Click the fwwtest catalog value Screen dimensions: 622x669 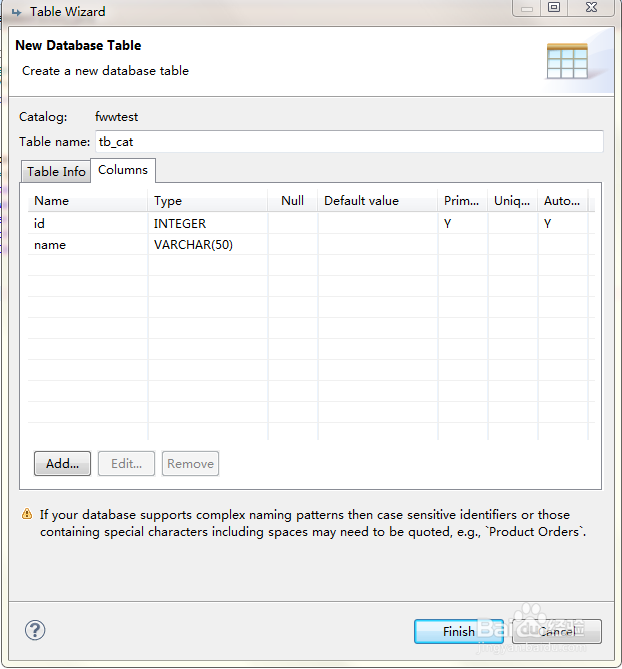point(116,117)
